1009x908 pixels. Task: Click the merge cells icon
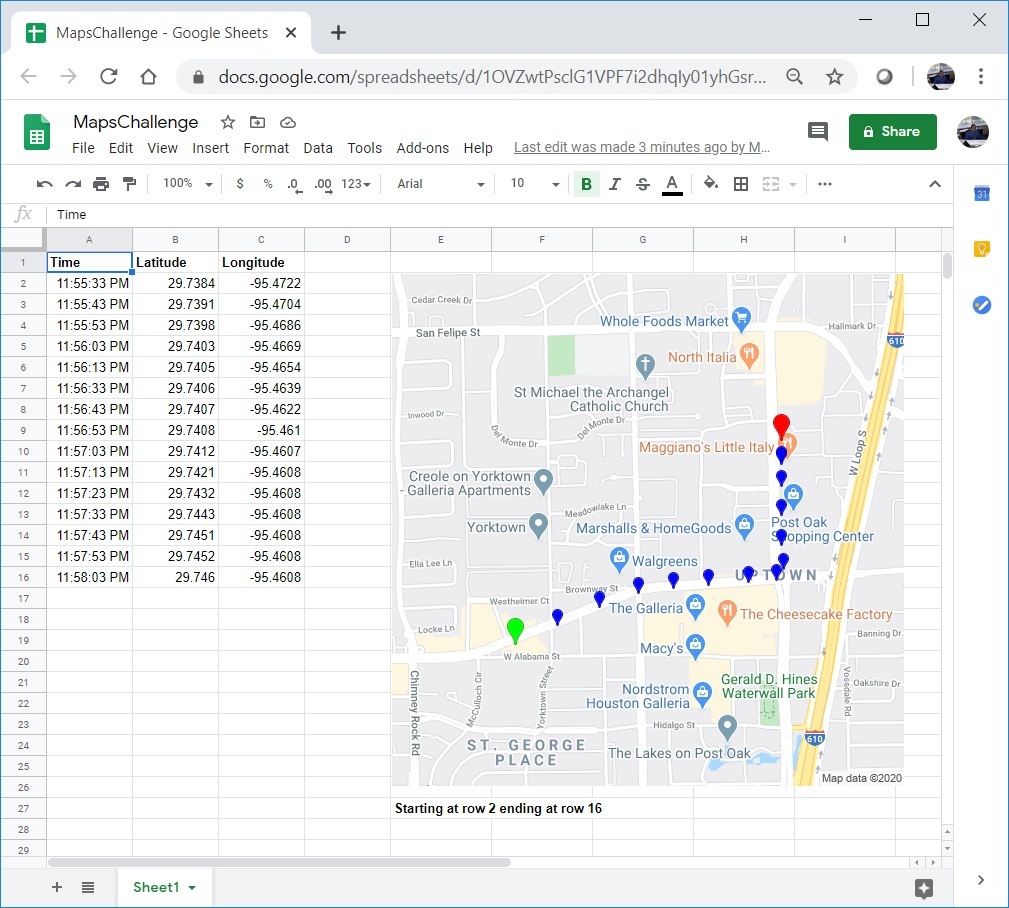tap(771, 184)
